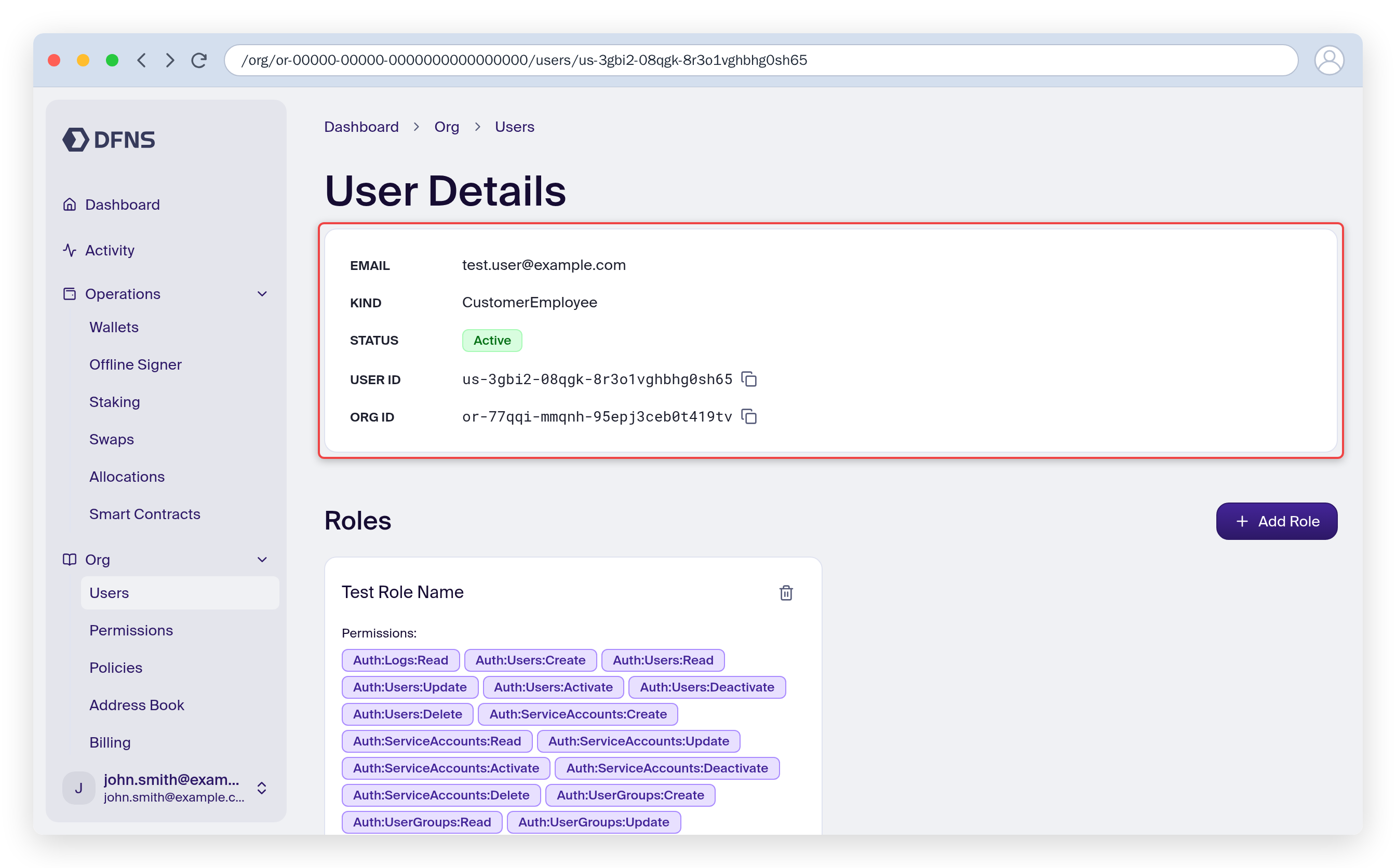Collapse the Operations section chevron
1396x868 pixels.
point(262,294)
